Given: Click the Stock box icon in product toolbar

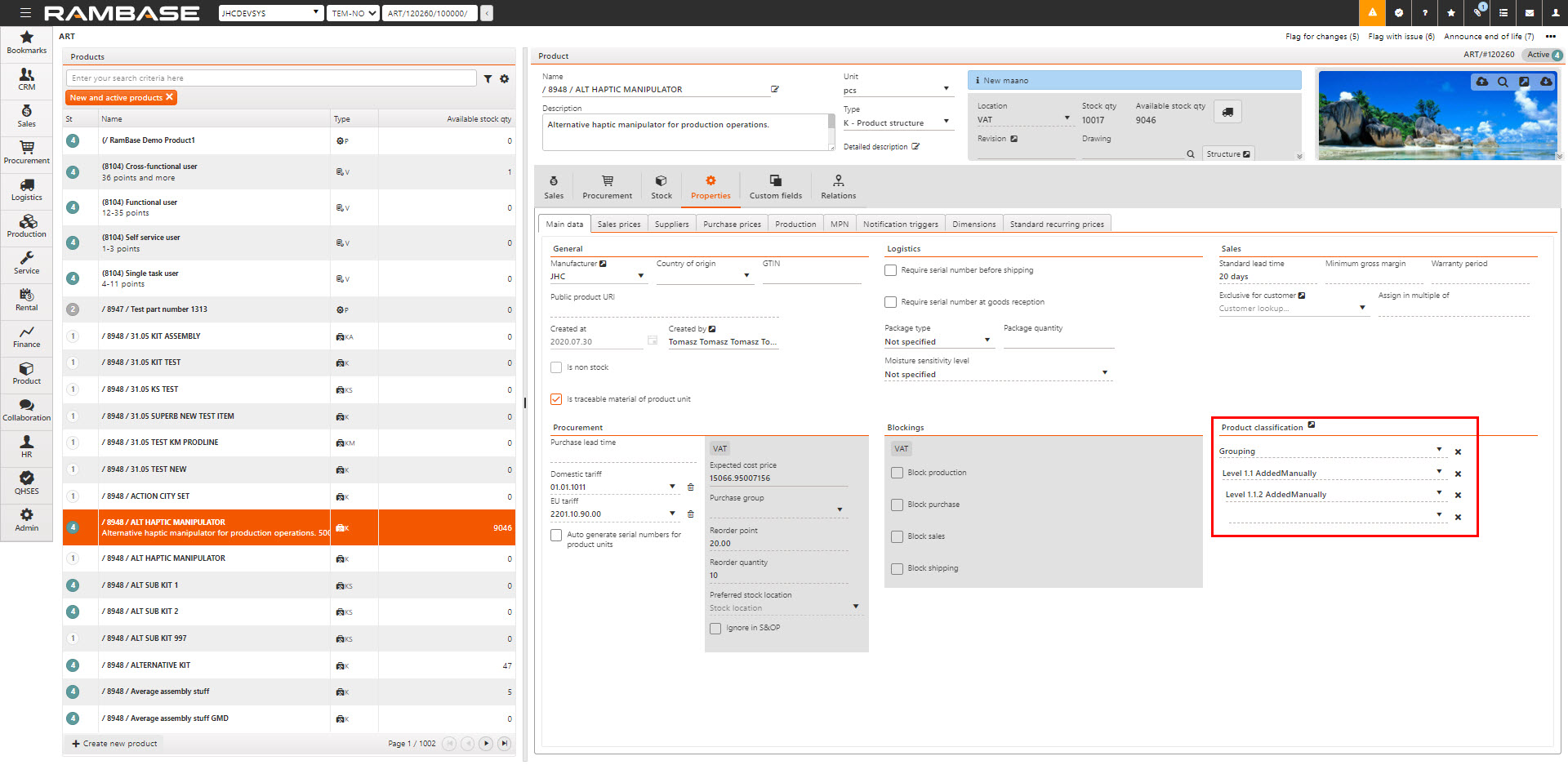Looking at the screenshot, I should (x=661, y=186).
